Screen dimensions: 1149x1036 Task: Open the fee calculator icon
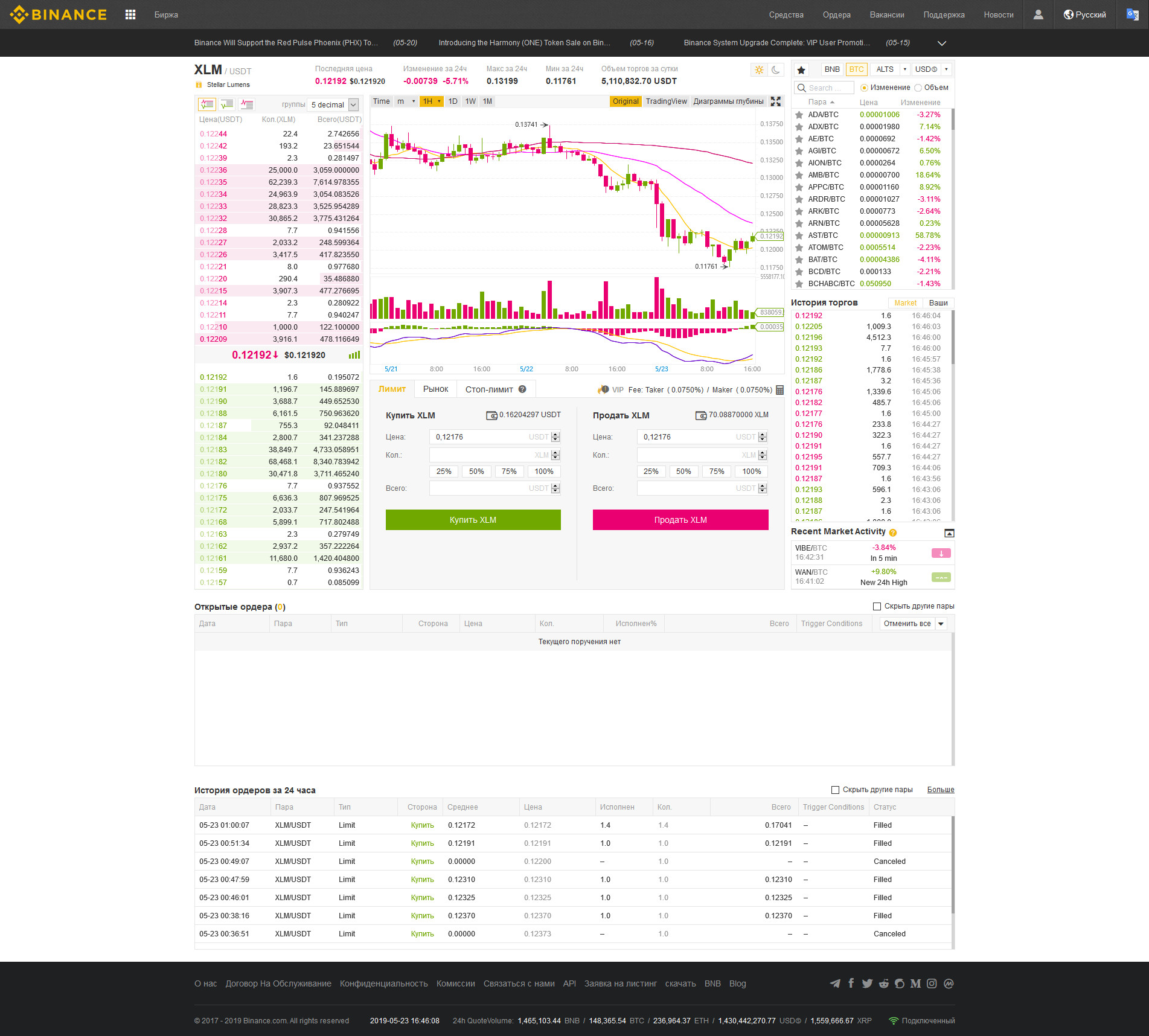(779, 390)
